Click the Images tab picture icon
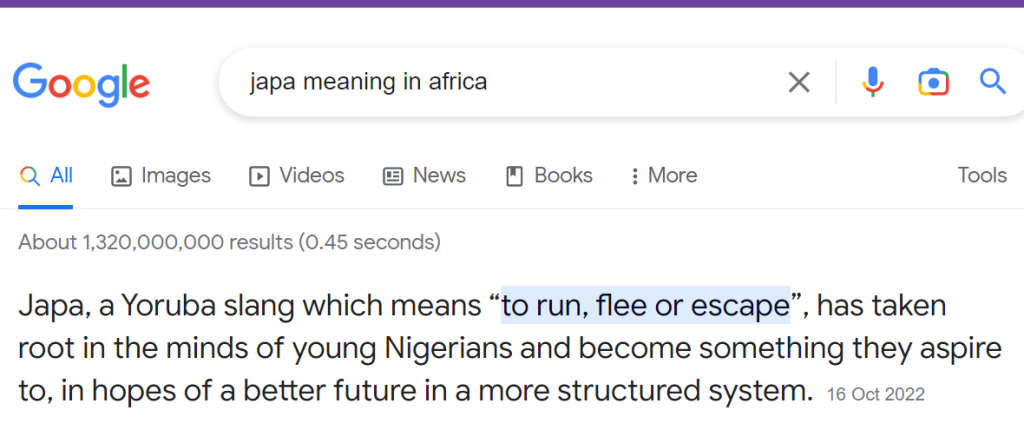1024x430 pixels. coord(121,176)
